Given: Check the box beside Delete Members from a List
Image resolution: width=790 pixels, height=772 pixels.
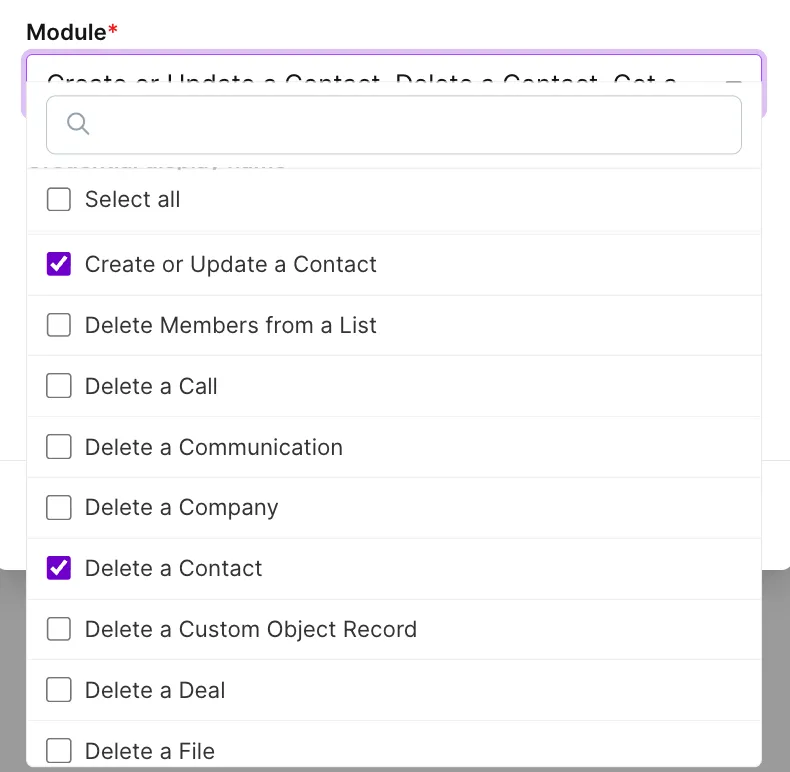Looking at the screenshot, I should tap(59, 325).
